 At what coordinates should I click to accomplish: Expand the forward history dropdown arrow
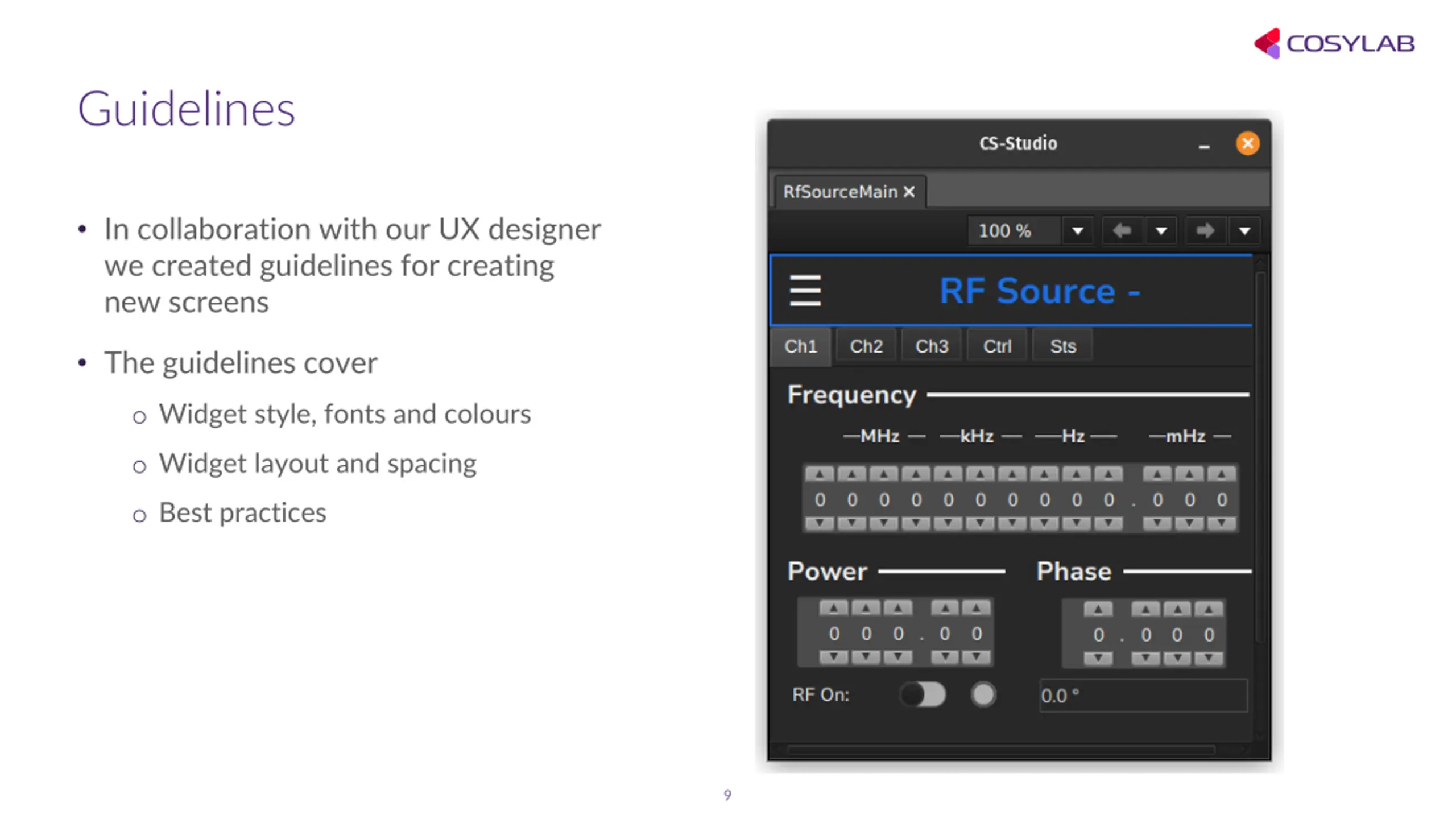(1244, 231)
